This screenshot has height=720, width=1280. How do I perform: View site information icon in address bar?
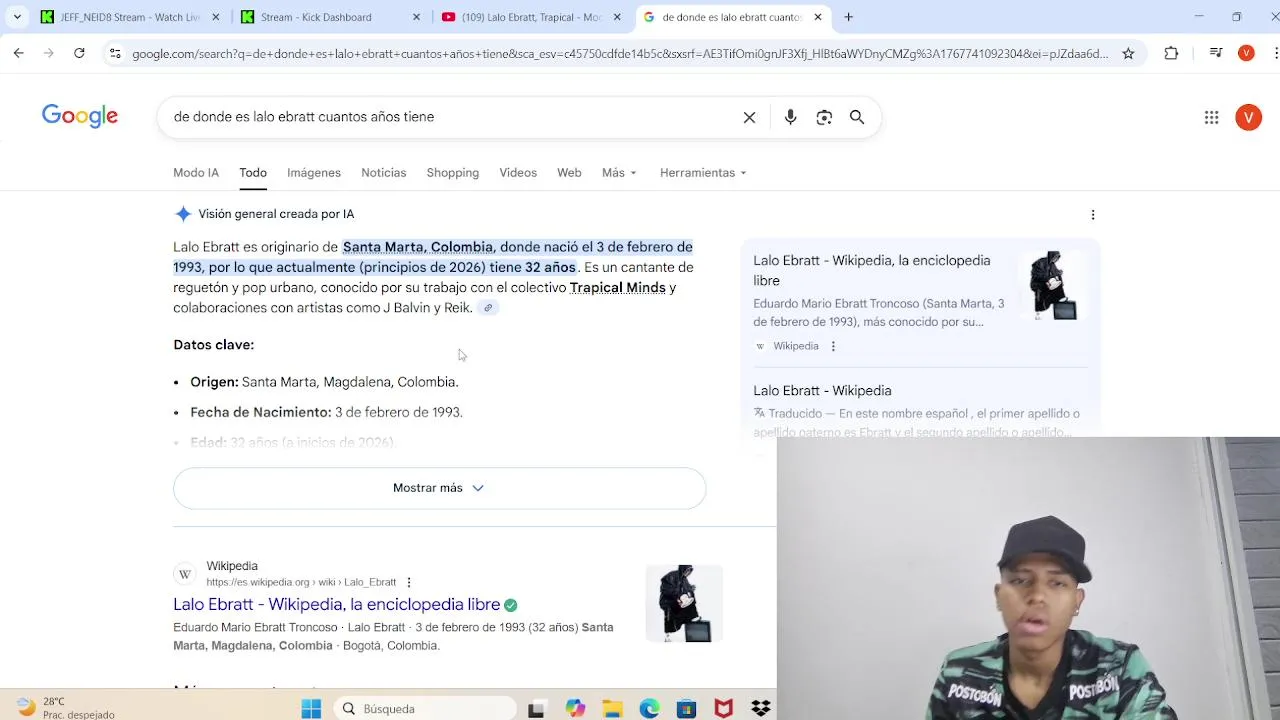click(115, 53)
